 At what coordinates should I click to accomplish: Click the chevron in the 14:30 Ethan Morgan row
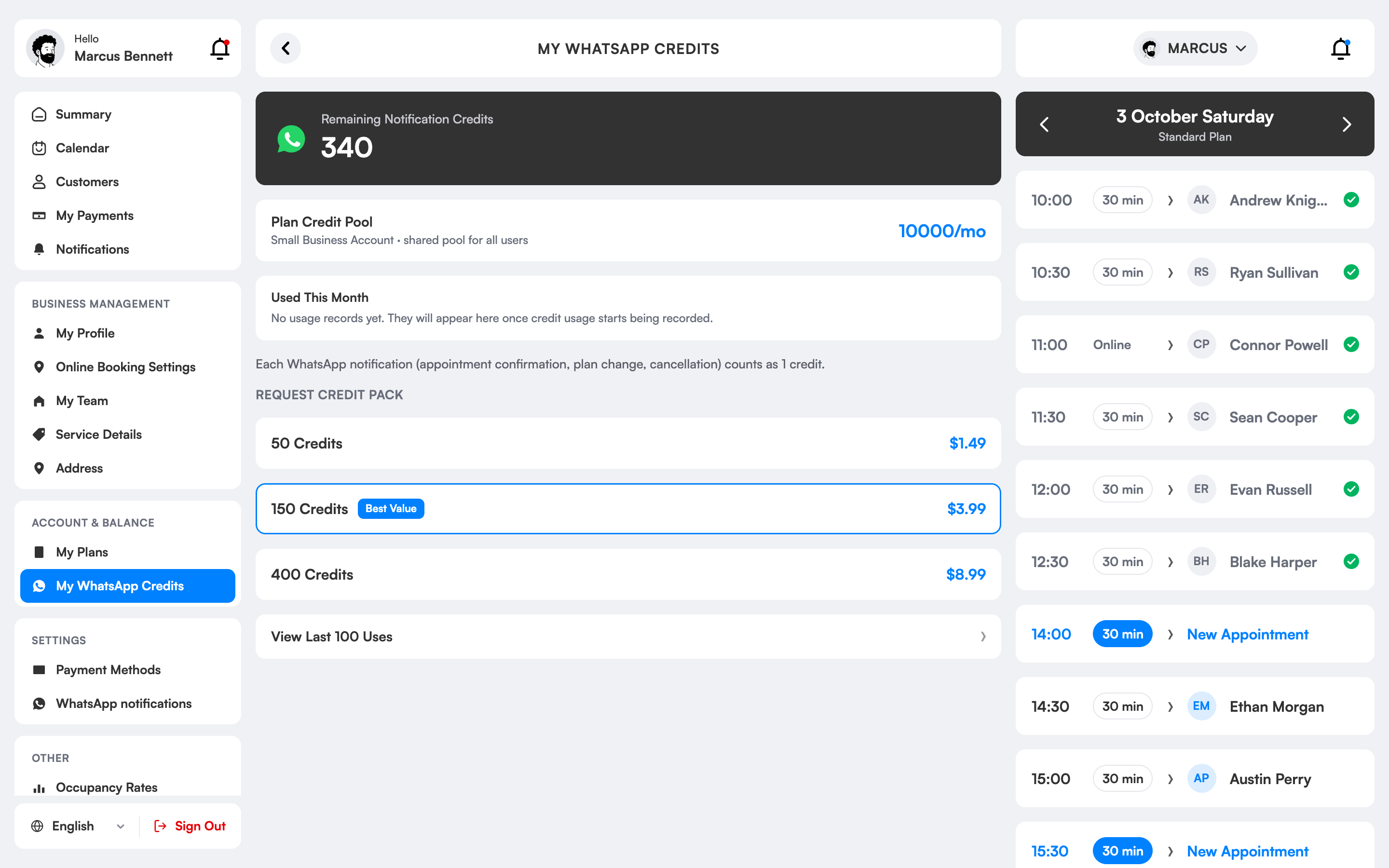(x=1171, y=706)
